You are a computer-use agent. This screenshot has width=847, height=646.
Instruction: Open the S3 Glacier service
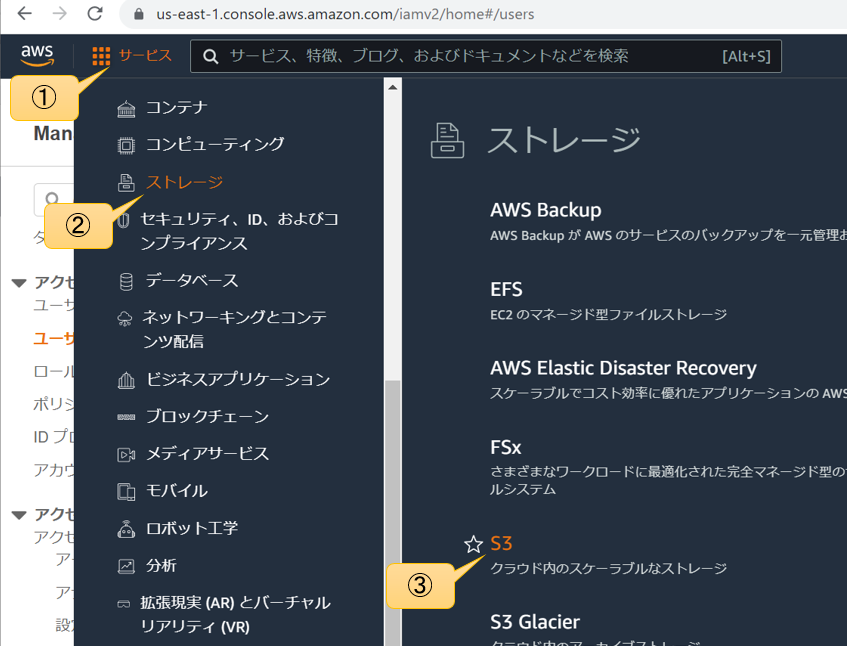point(535,622)
